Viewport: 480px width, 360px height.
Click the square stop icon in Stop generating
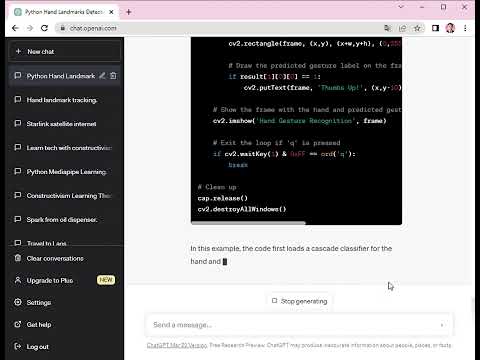tap(274, 301)
